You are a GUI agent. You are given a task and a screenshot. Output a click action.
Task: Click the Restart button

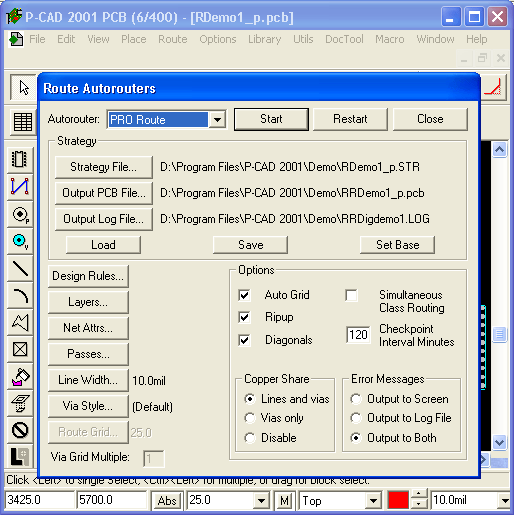pyautogui.click(x=350, y=119)
